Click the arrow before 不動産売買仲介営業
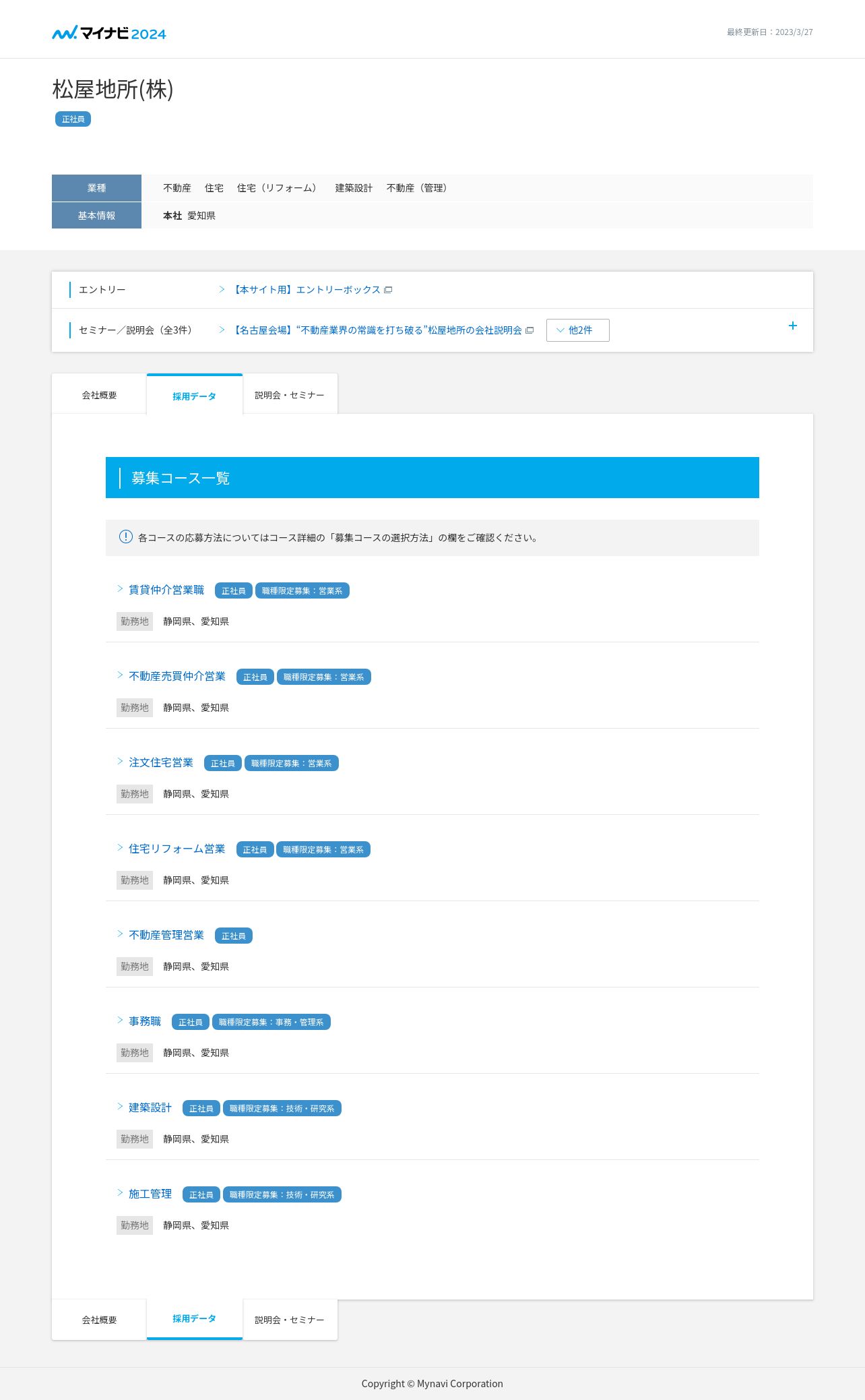 pyautogui.click(x=120, y=675)
